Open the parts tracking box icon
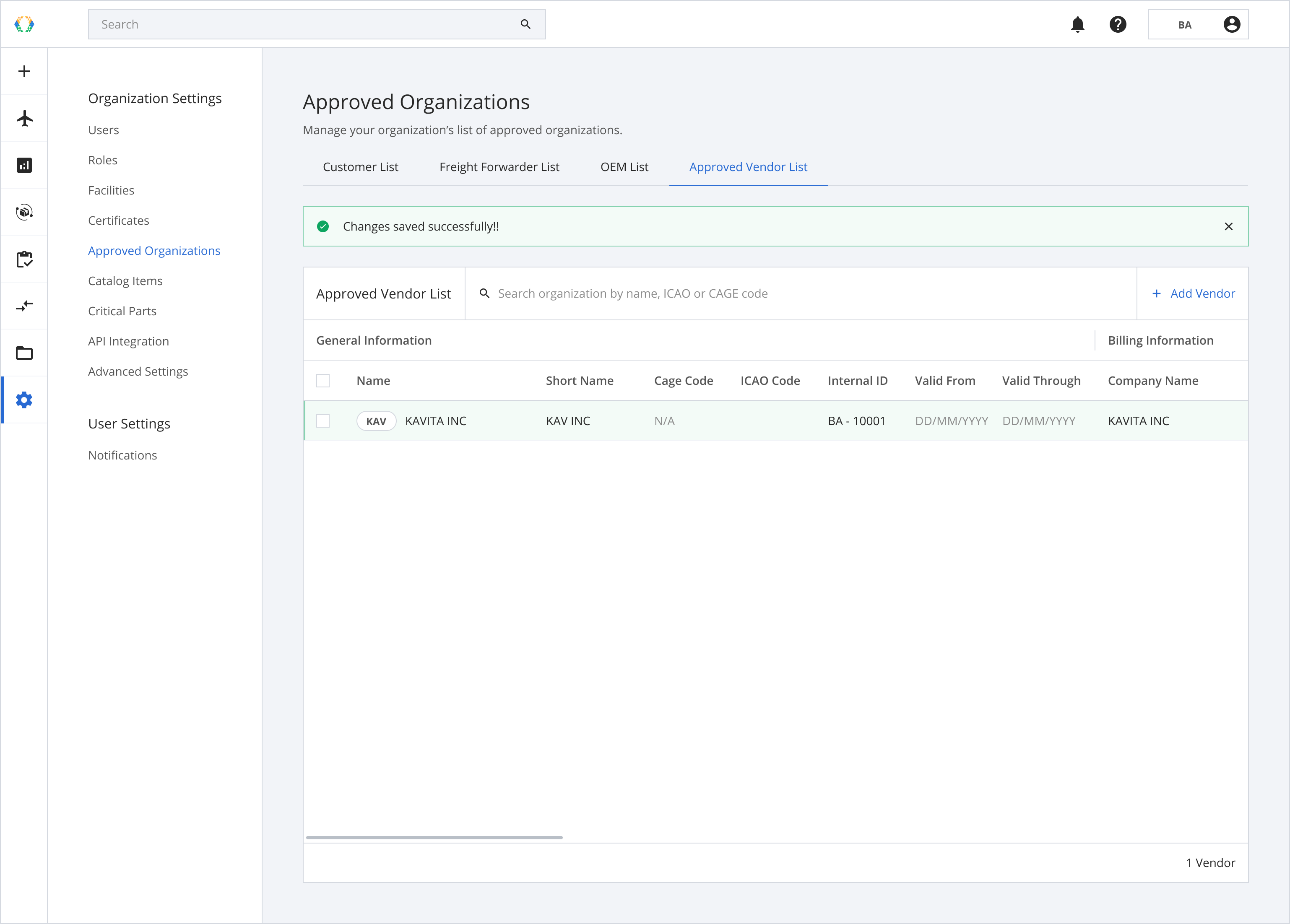 pos(24,212)
